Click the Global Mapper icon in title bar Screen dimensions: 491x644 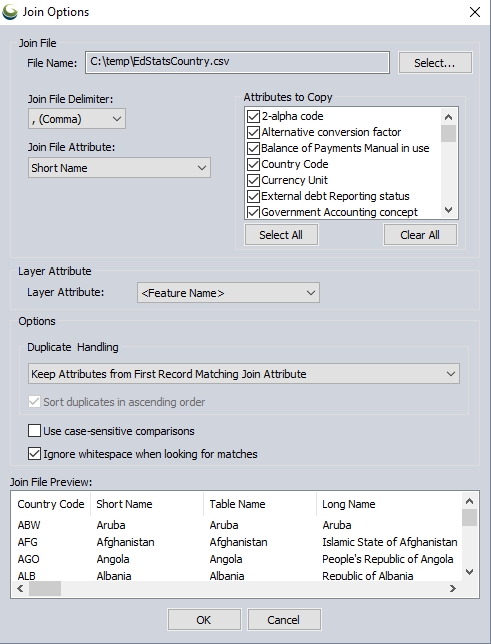click(10, 12)
